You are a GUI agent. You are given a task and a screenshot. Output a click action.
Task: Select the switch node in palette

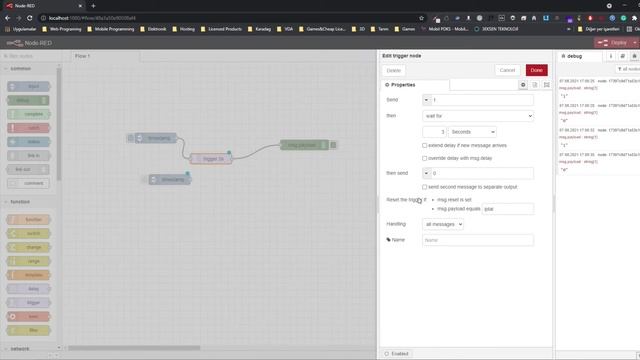pos(29,233)
